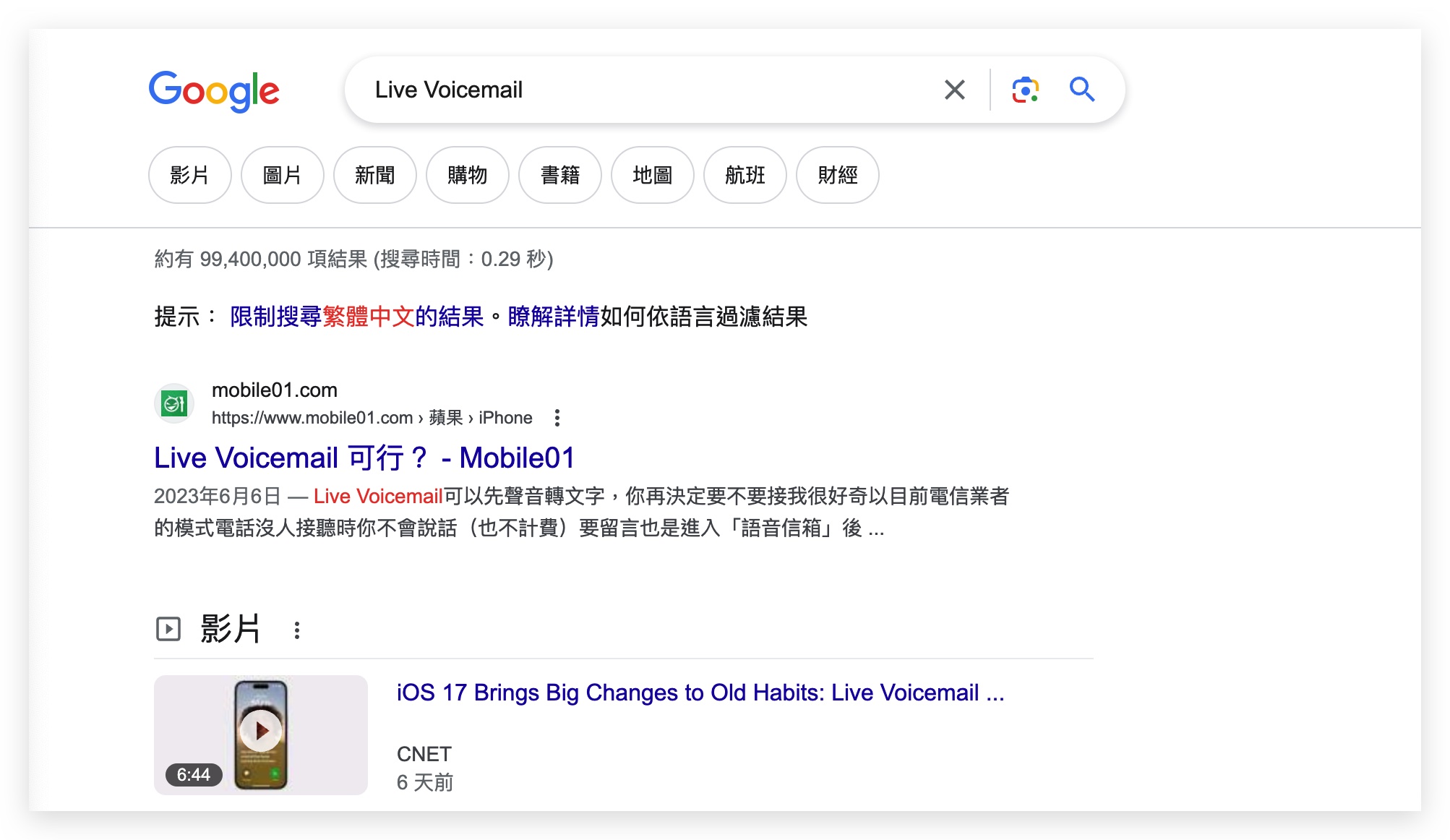Open the iOS 17 Brings Big Changes video link
The height and width of the screenshot is (840, 1450).
[700, 693]
